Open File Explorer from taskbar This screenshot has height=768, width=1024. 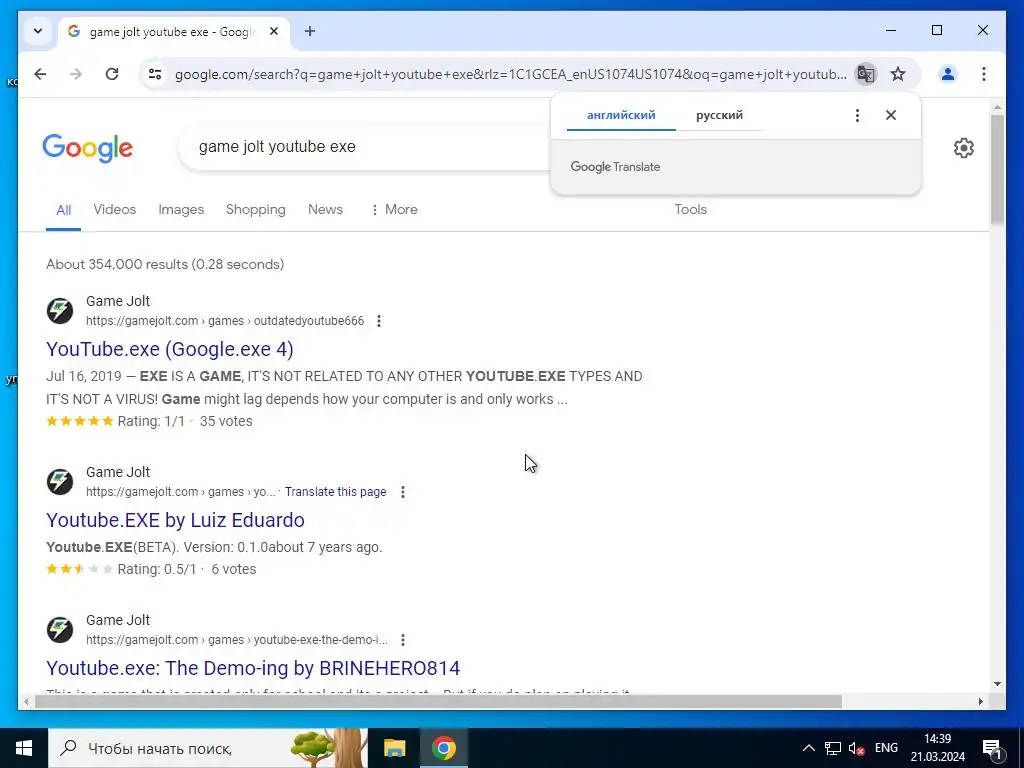click(394, 748)
